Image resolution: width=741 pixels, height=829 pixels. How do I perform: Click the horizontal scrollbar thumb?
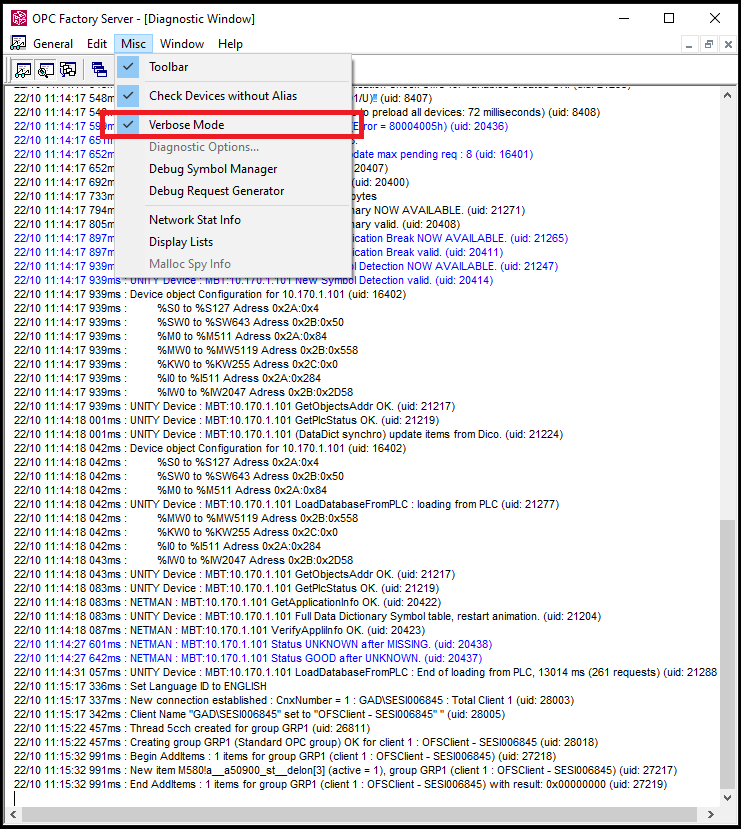[359, 814]
